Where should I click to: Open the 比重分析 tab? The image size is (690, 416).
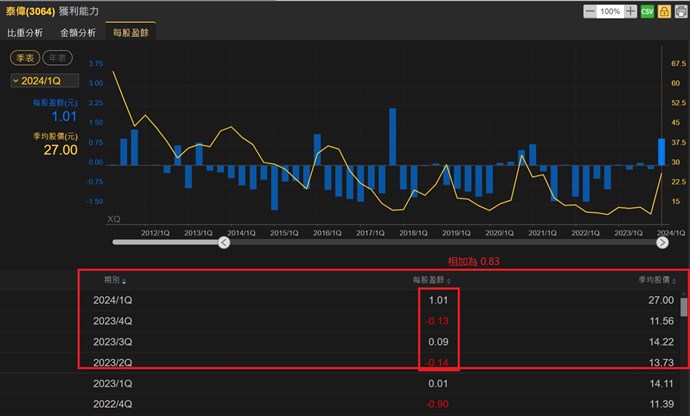(24, 33)
